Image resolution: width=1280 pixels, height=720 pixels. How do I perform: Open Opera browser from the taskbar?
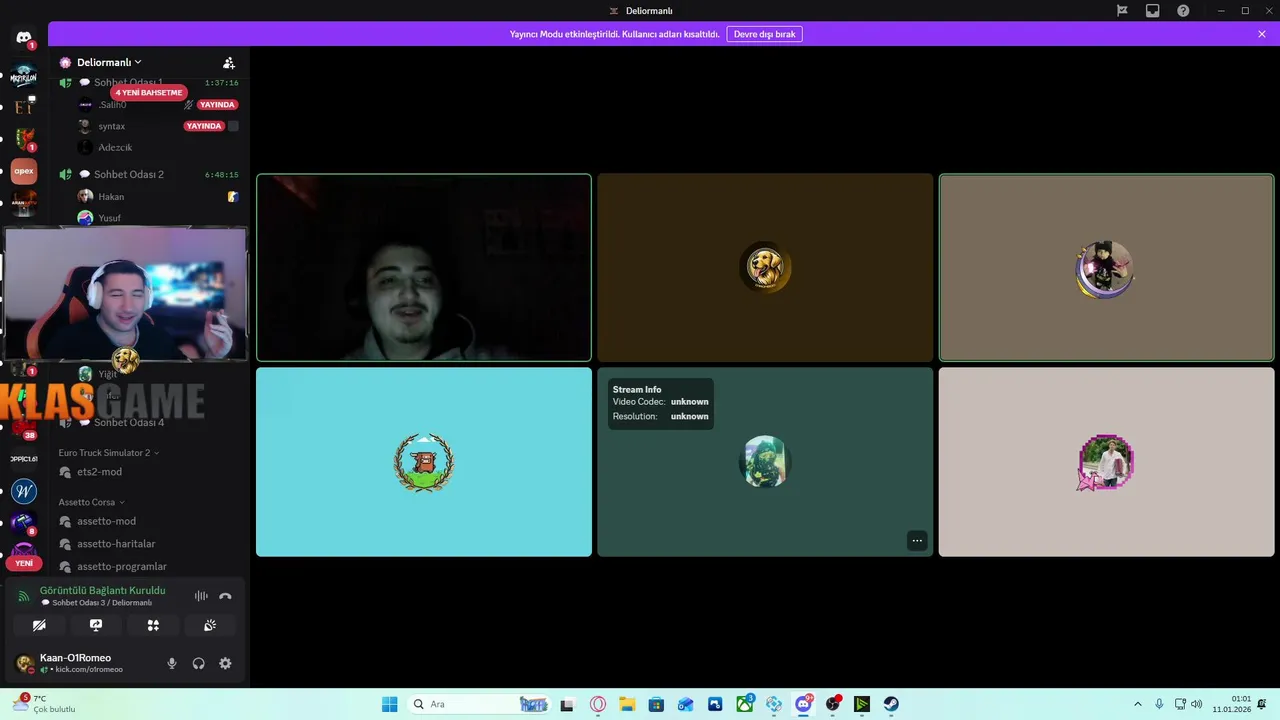click(x=598, y=704)
